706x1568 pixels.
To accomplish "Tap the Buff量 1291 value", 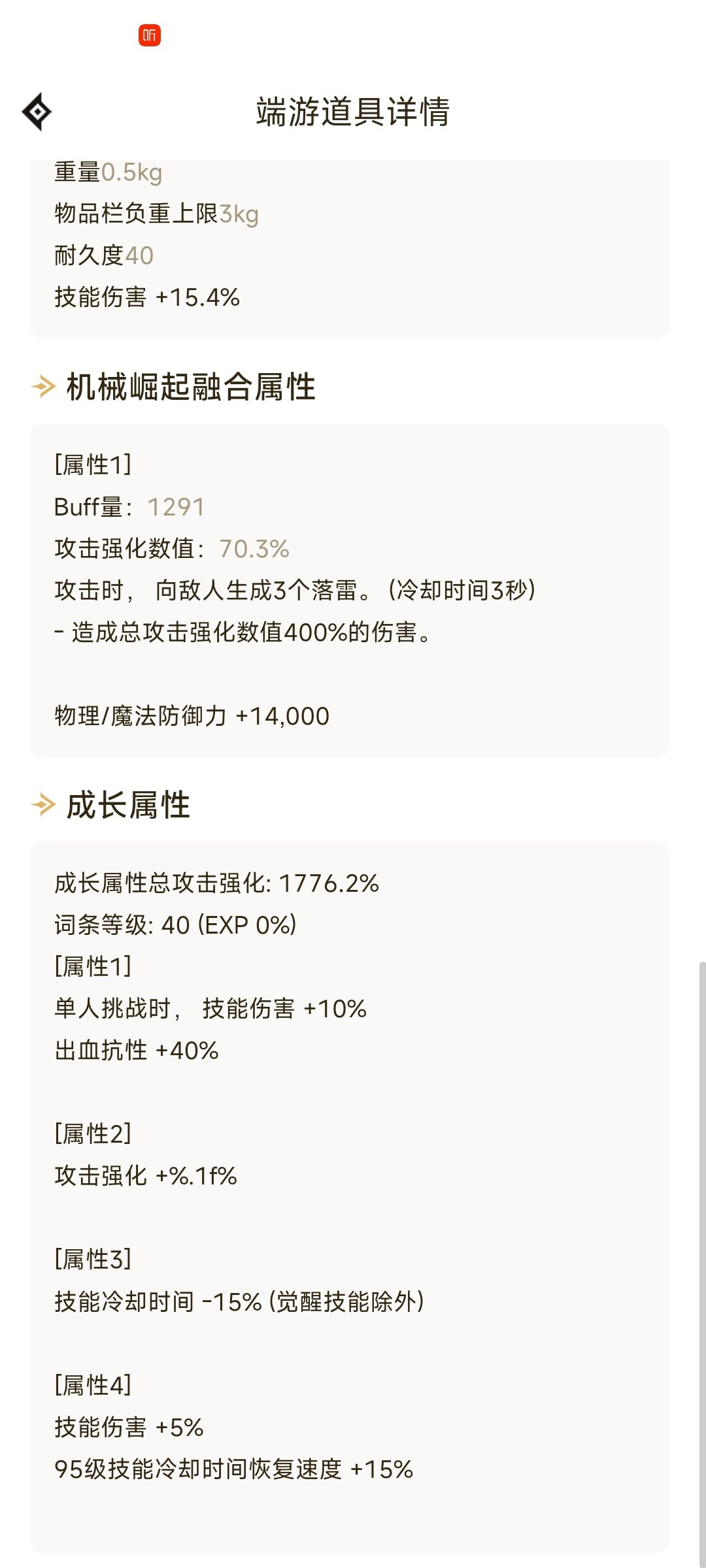I will pyautogui.click(x=176, y=507).
